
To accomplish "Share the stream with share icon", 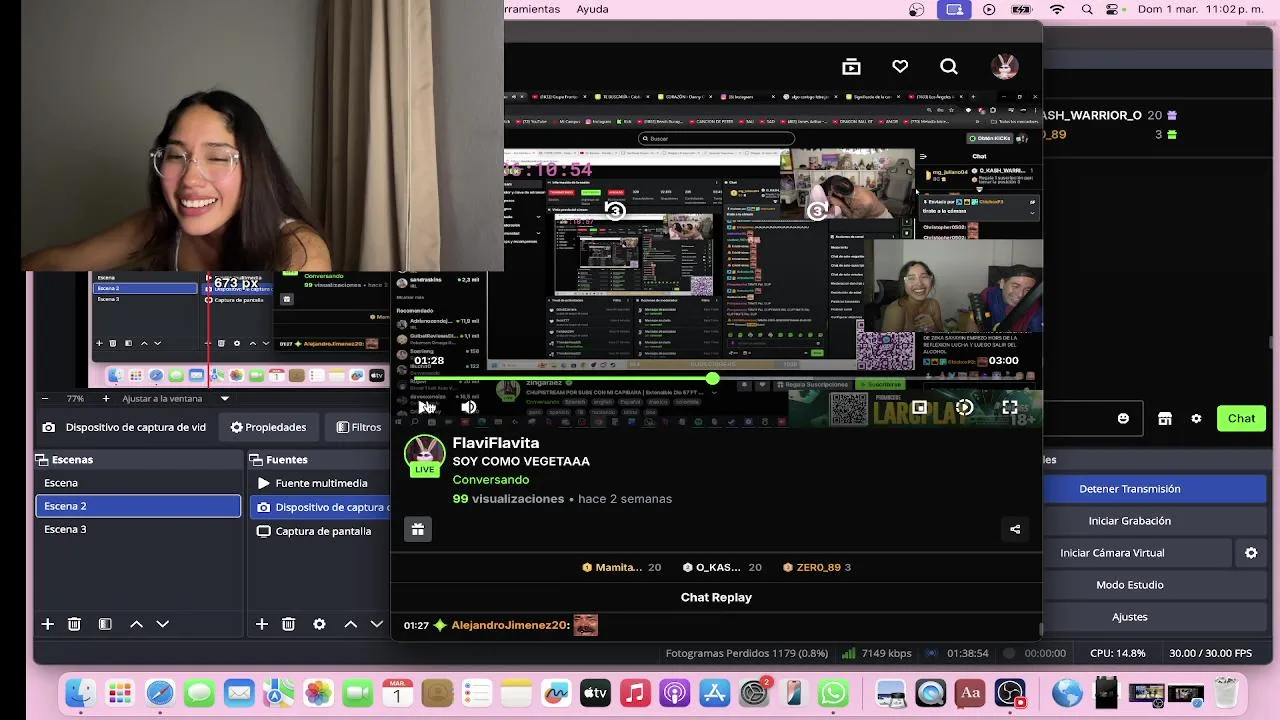I will pyautogui.click(x=1015, y=530).
